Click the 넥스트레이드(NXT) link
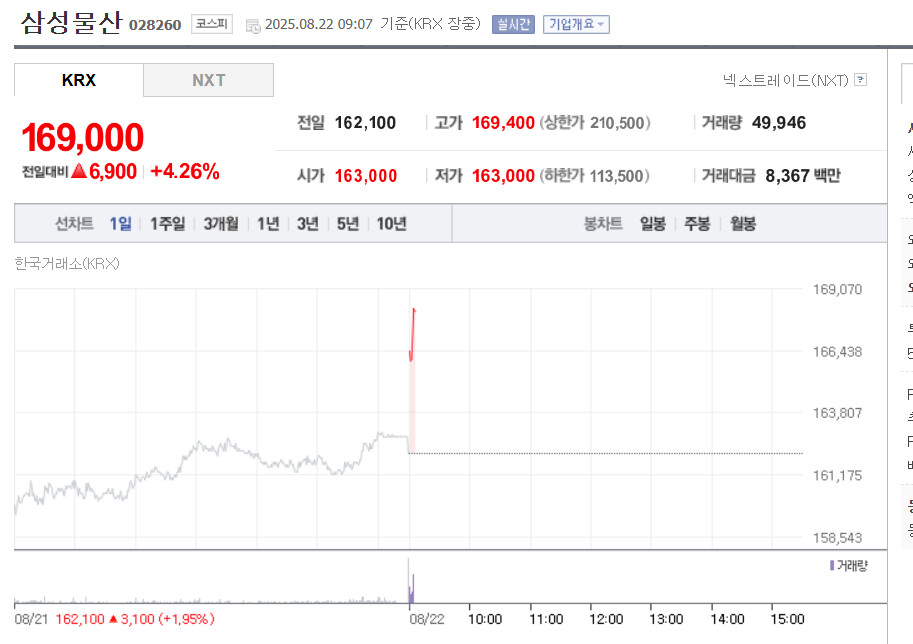 pyautogui.click(x=785, y=80)
